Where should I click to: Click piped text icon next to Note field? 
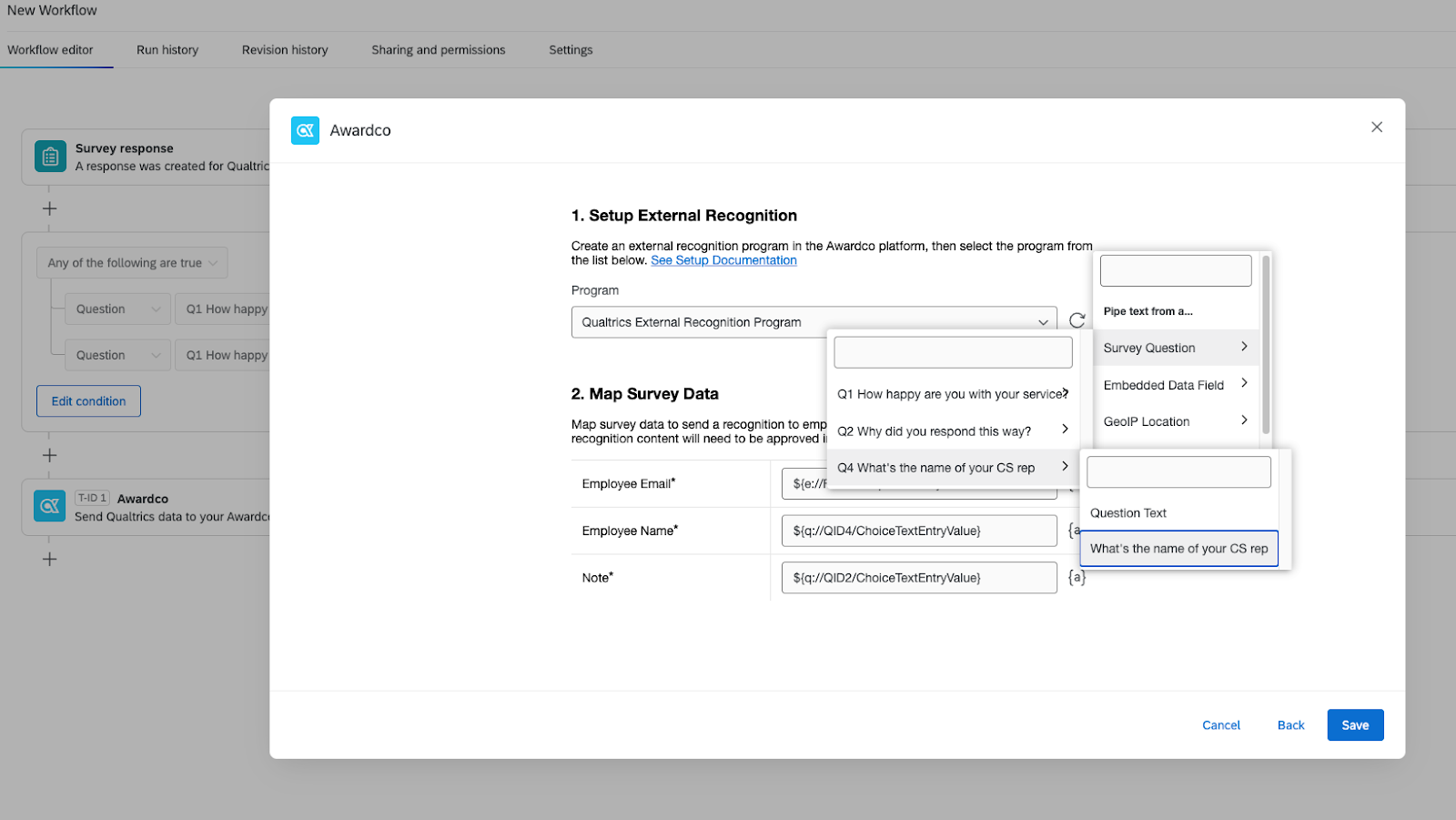pyautogui.click(x=1077, y=578)
